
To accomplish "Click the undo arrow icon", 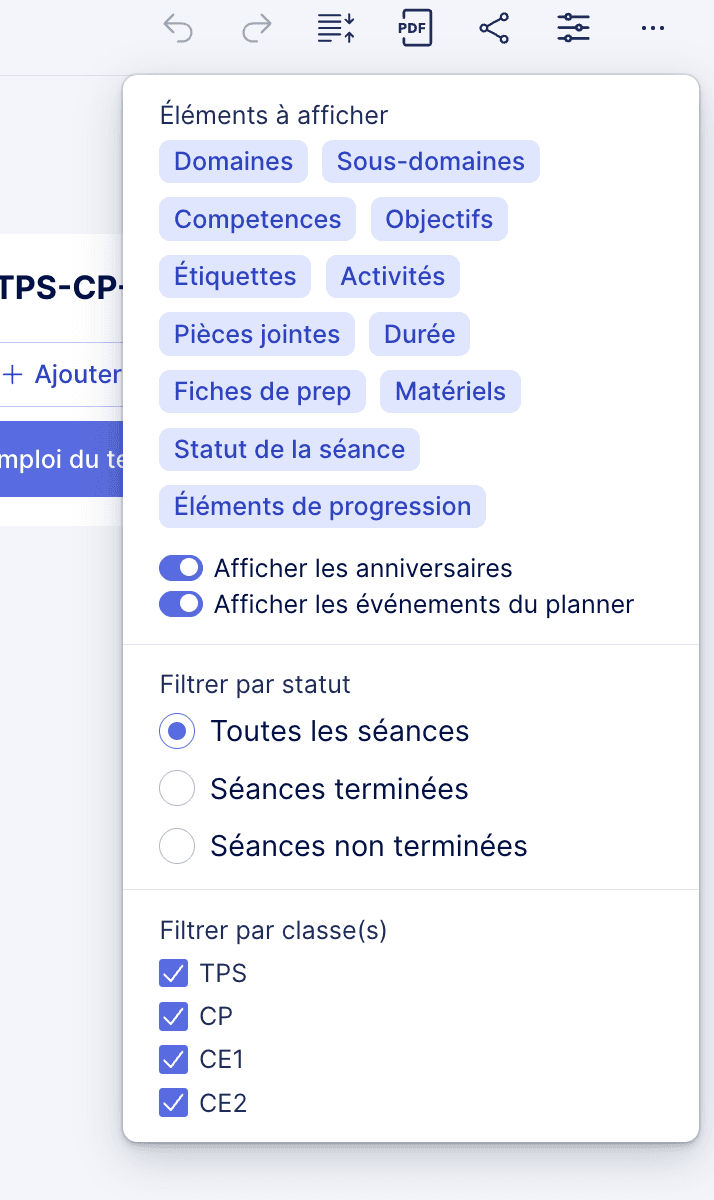I will click(178, 29).
